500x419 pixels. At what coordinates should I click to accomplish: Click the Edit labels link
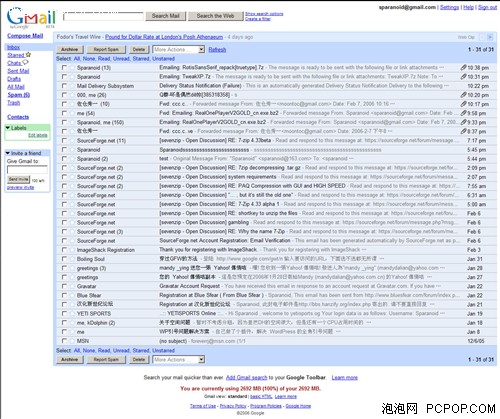pos(38,135)
